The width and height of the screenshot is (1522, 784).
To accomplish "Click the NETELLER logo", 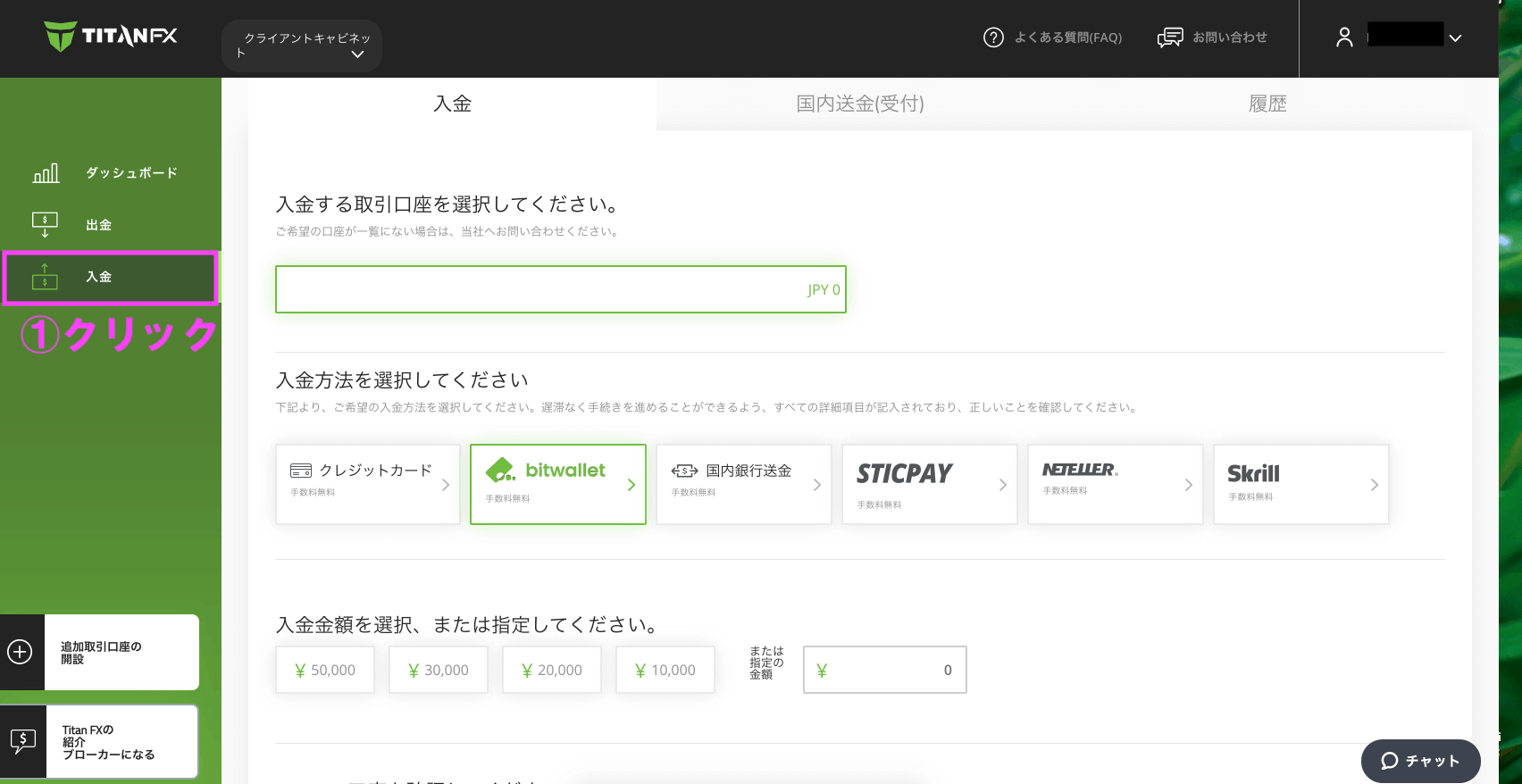I will point(1080,470).
